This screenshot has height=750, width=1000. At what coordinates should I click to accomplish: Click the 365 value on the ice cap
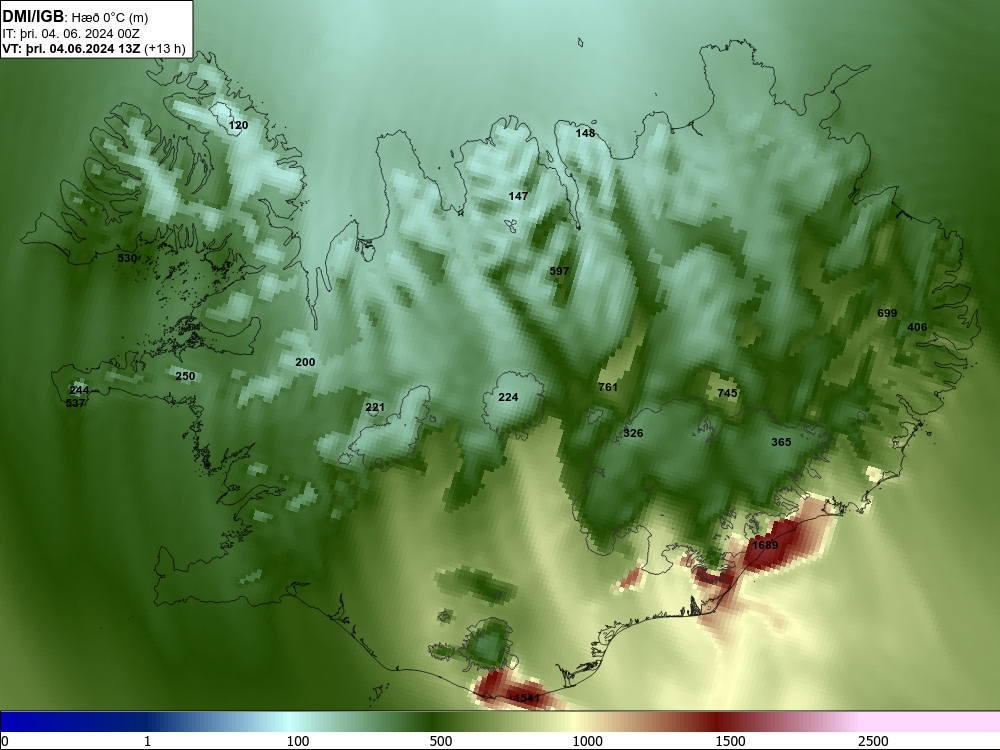(781, 442)
